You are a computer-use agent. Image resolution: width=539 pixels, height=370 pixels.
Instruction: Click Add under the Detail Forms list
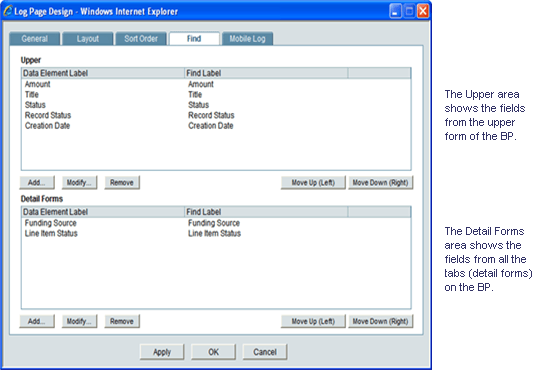point(37,321)
